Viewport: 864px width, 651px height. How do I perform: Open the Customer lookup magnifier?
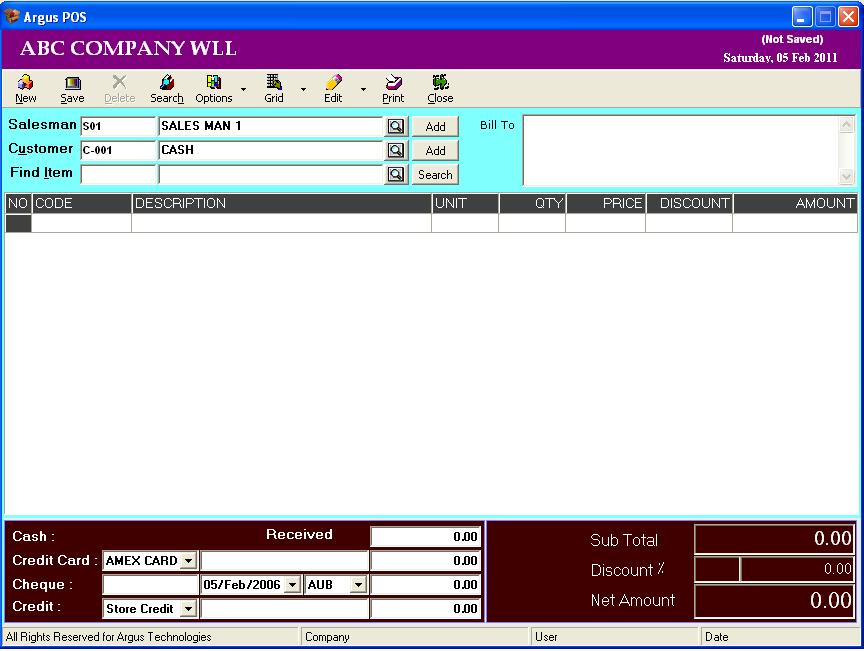tap(394, 149)
